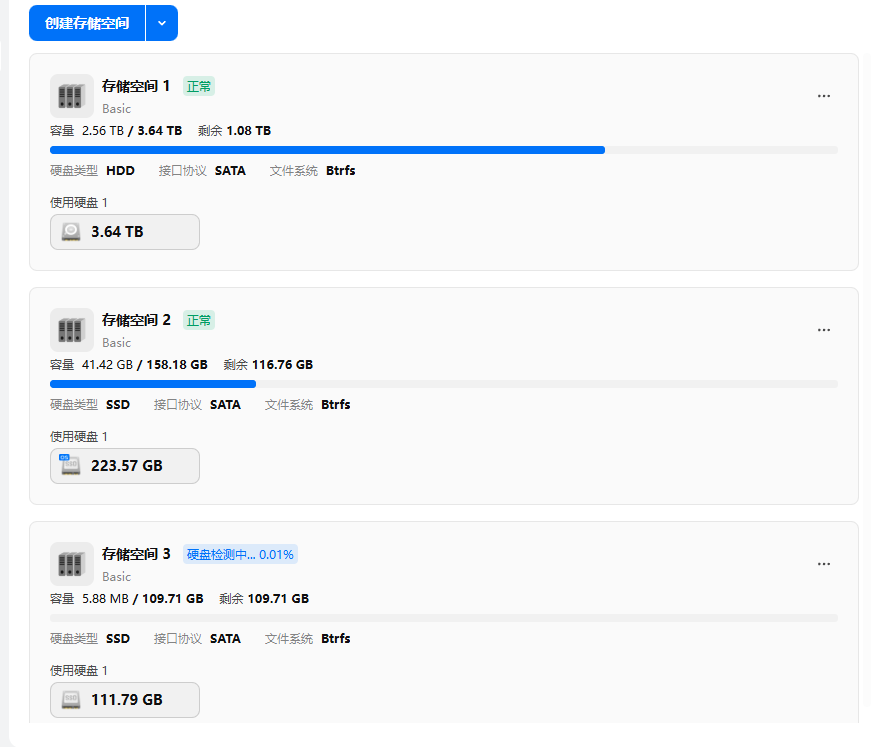Click the 正常 status badge of 存储空间 2
This screenshot has width=873, height=747.
pyautogui.click(x=199, y=321)
